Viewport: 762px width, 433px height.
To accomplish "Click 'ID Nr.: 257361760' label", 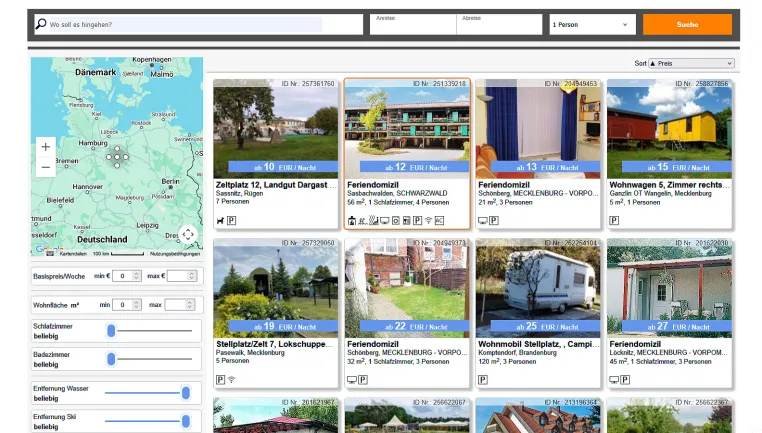I will point(308,84).
